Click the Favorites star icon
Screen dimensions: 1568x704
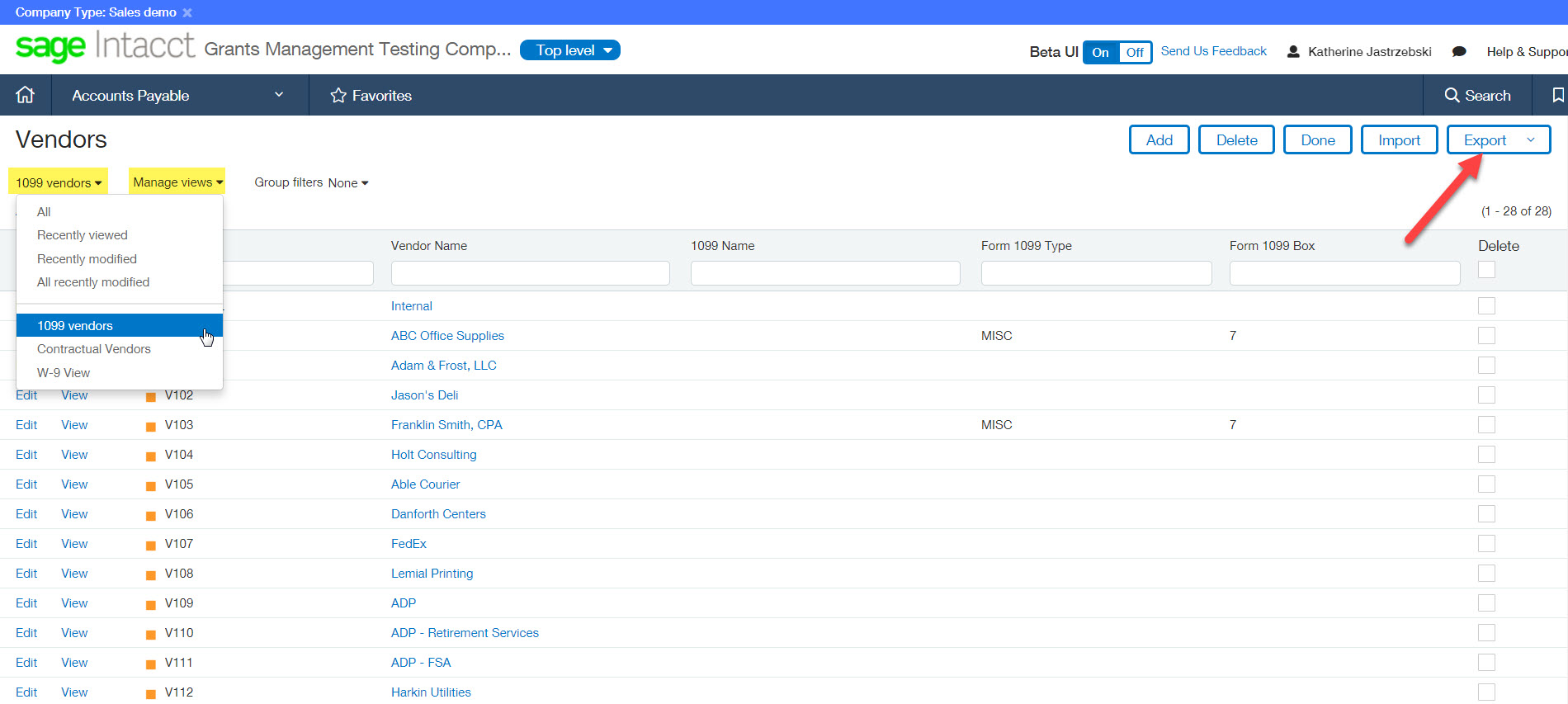[x=338, y=96]
